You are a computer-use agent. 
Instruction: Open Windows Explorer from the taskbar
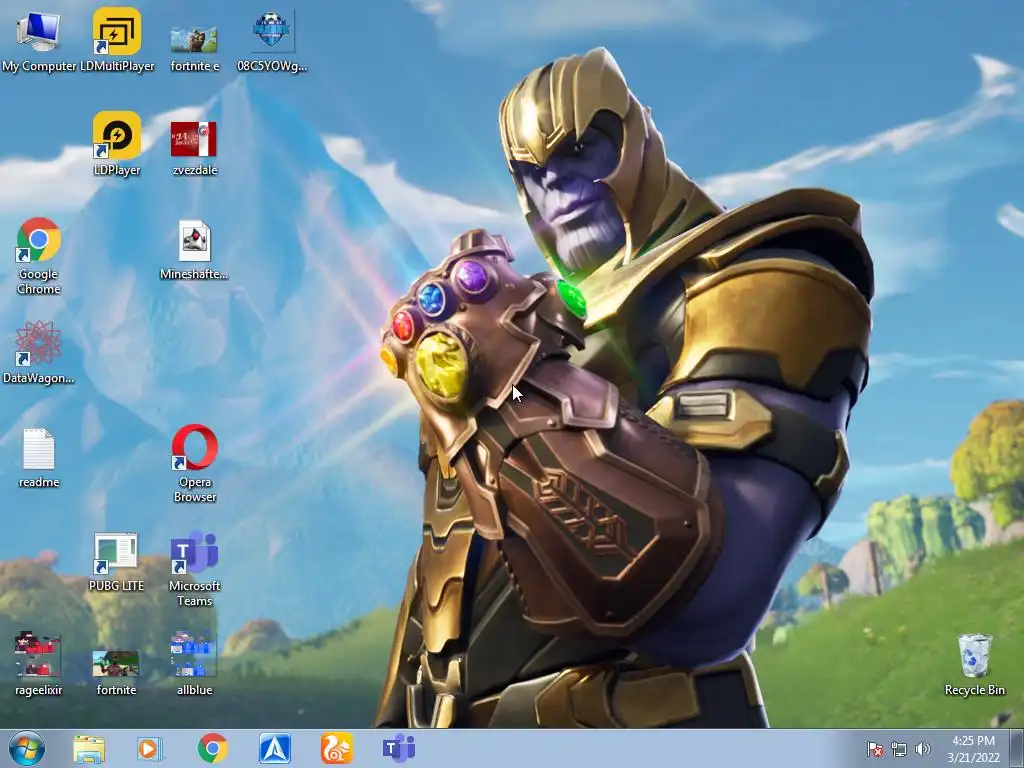(89, 749)
